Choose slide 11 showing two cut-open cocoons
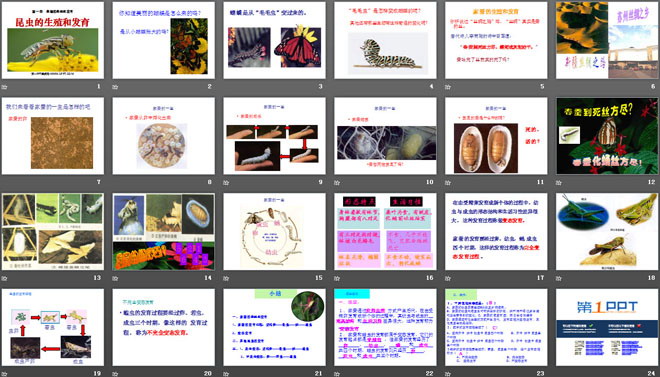 [x=496, y=136]
